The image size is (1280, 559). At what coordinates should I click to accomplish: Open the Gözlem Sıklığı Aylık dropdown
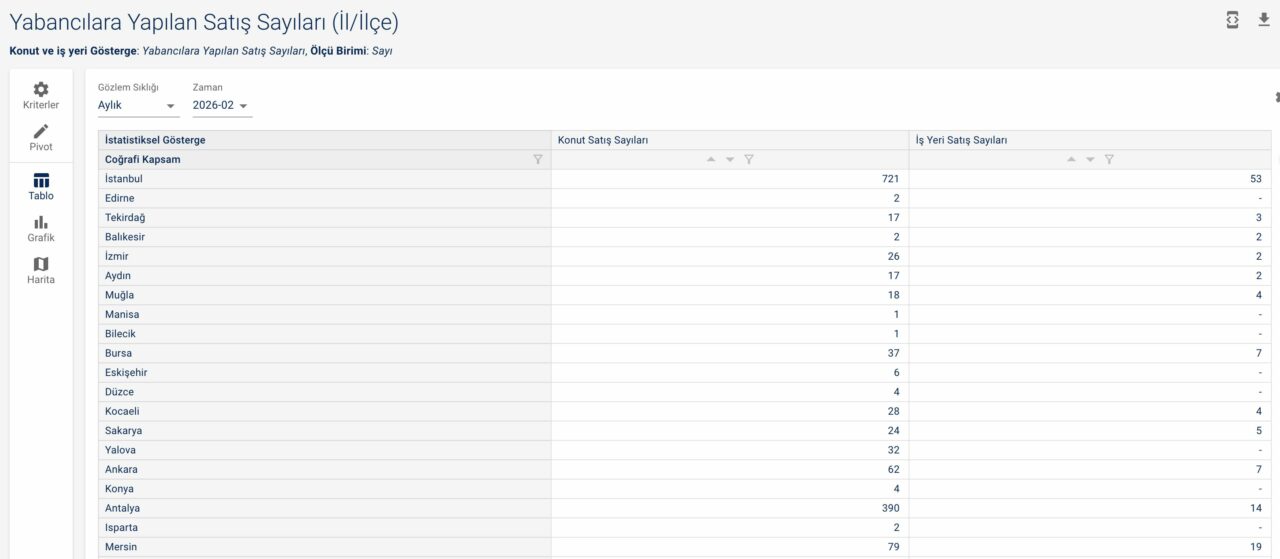point(137,105)
